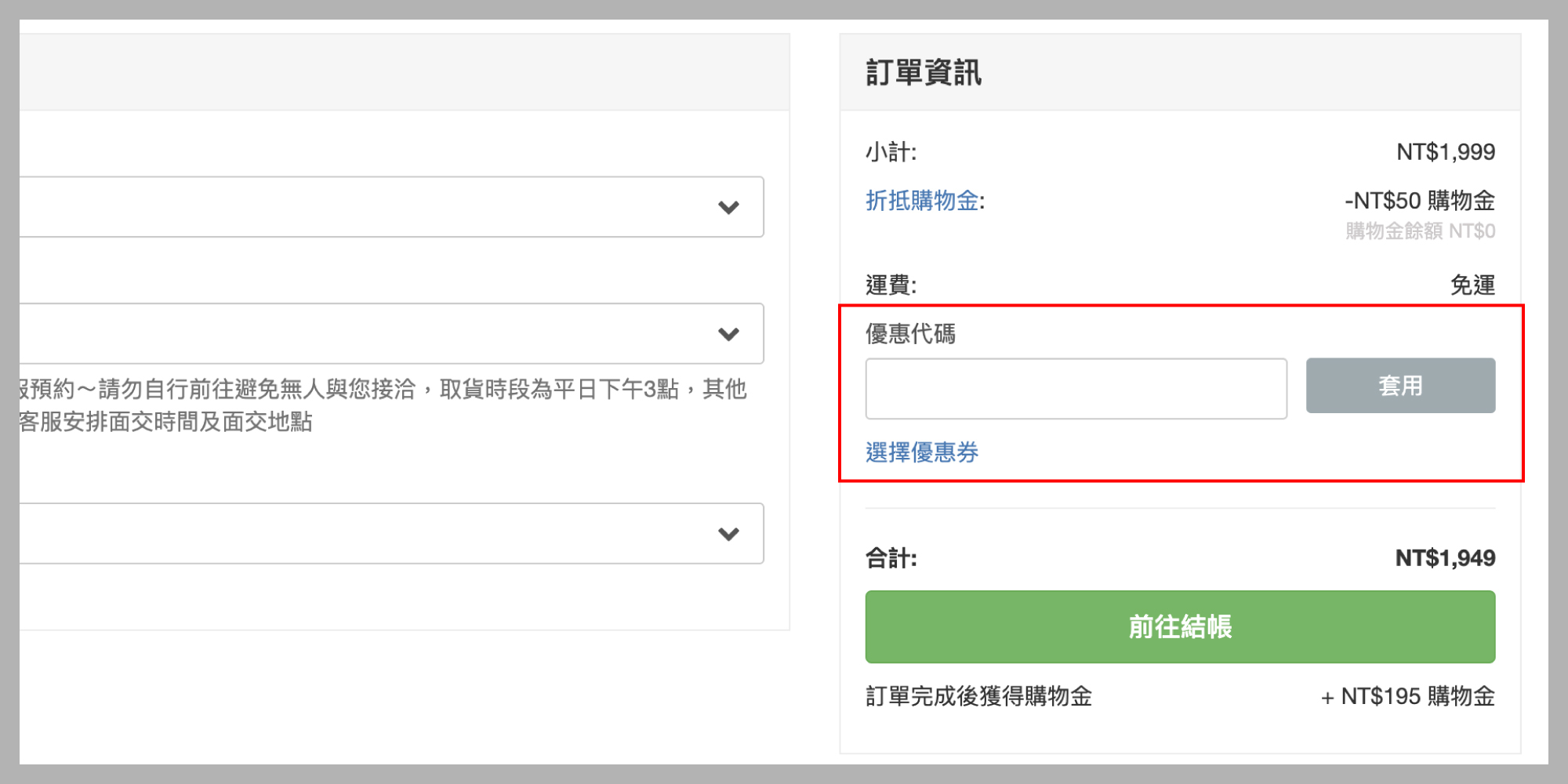The width and height of the screenshot is (1568, 784).
Task: Click the + NT$195 購物金 reward amount
Action: (x=1407, y=696)
